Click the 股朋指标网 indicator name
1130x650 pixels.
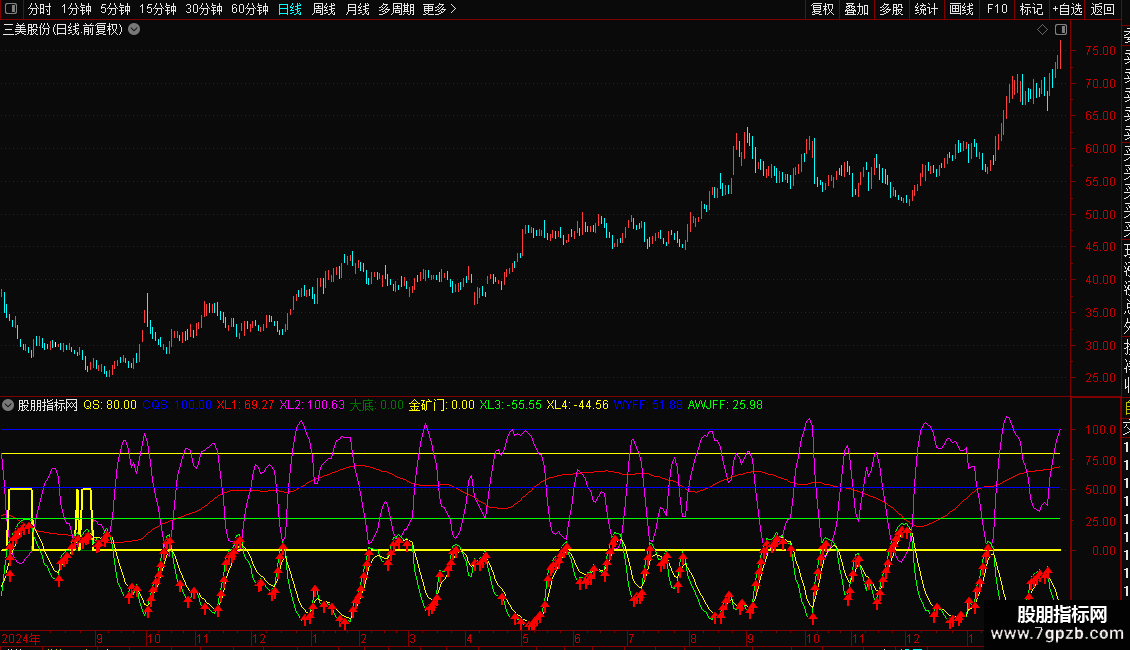(48, 405)
